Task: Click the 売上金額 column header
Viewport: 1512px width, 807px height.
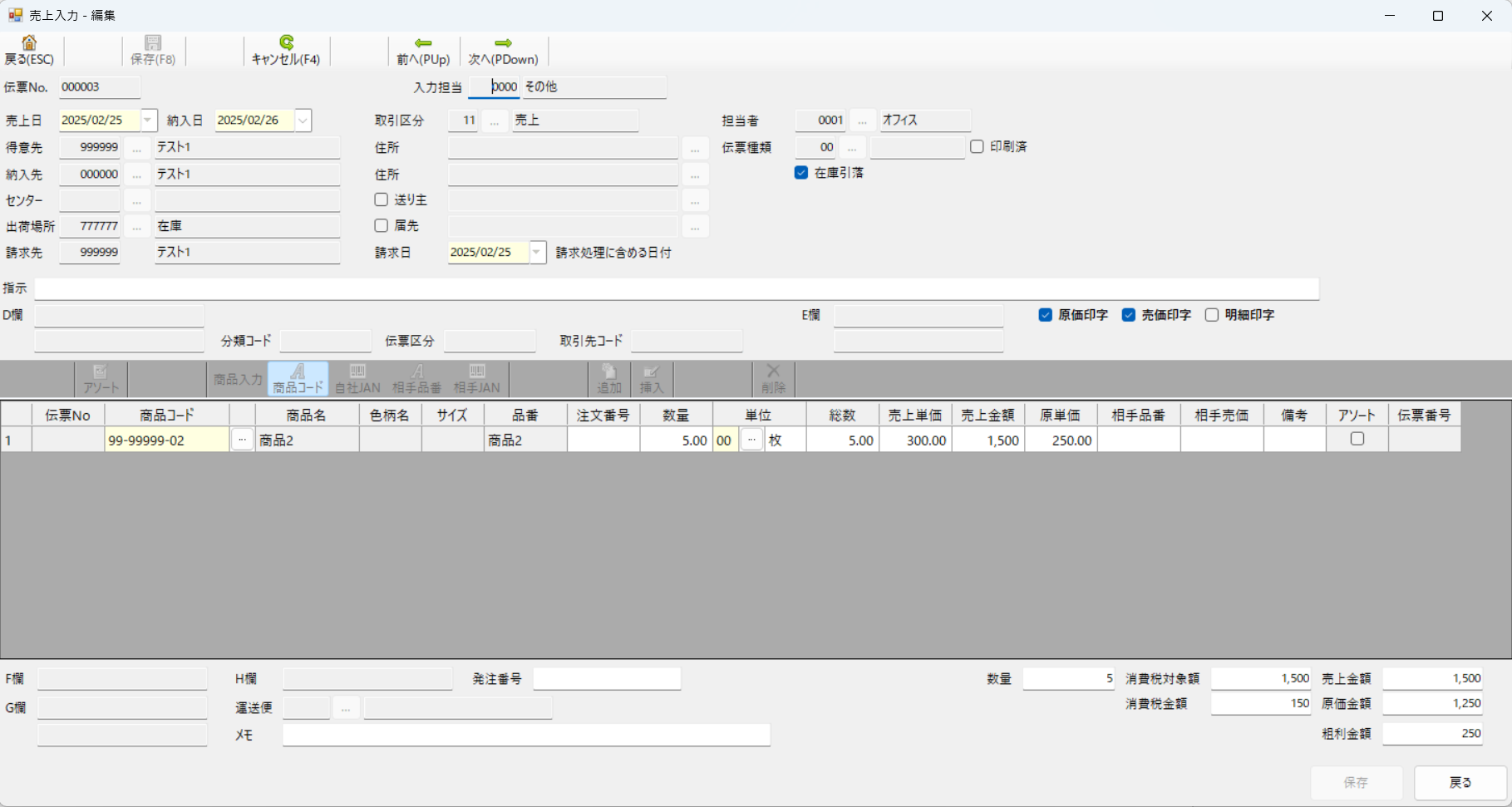Action: pyautogui.click(x=987, y=415)
